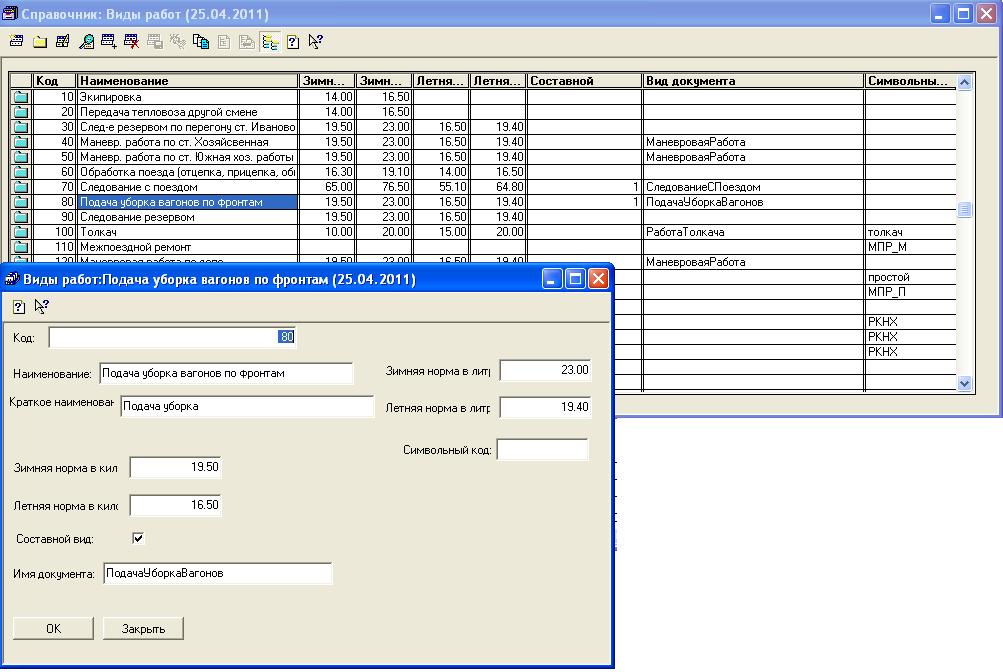Click scrollbar up arrow in the table
1003x672 pixels.
tap(965, 82)
